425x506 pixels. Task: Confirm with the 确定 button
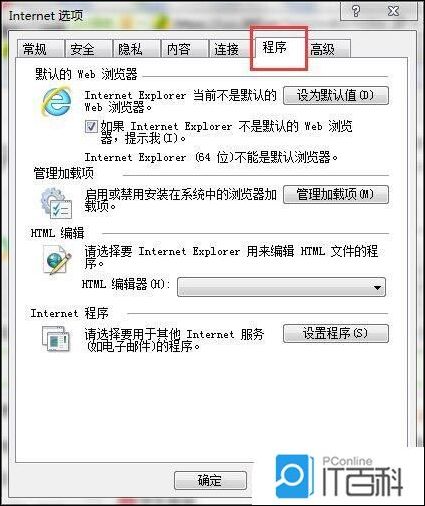coord(210,480)
